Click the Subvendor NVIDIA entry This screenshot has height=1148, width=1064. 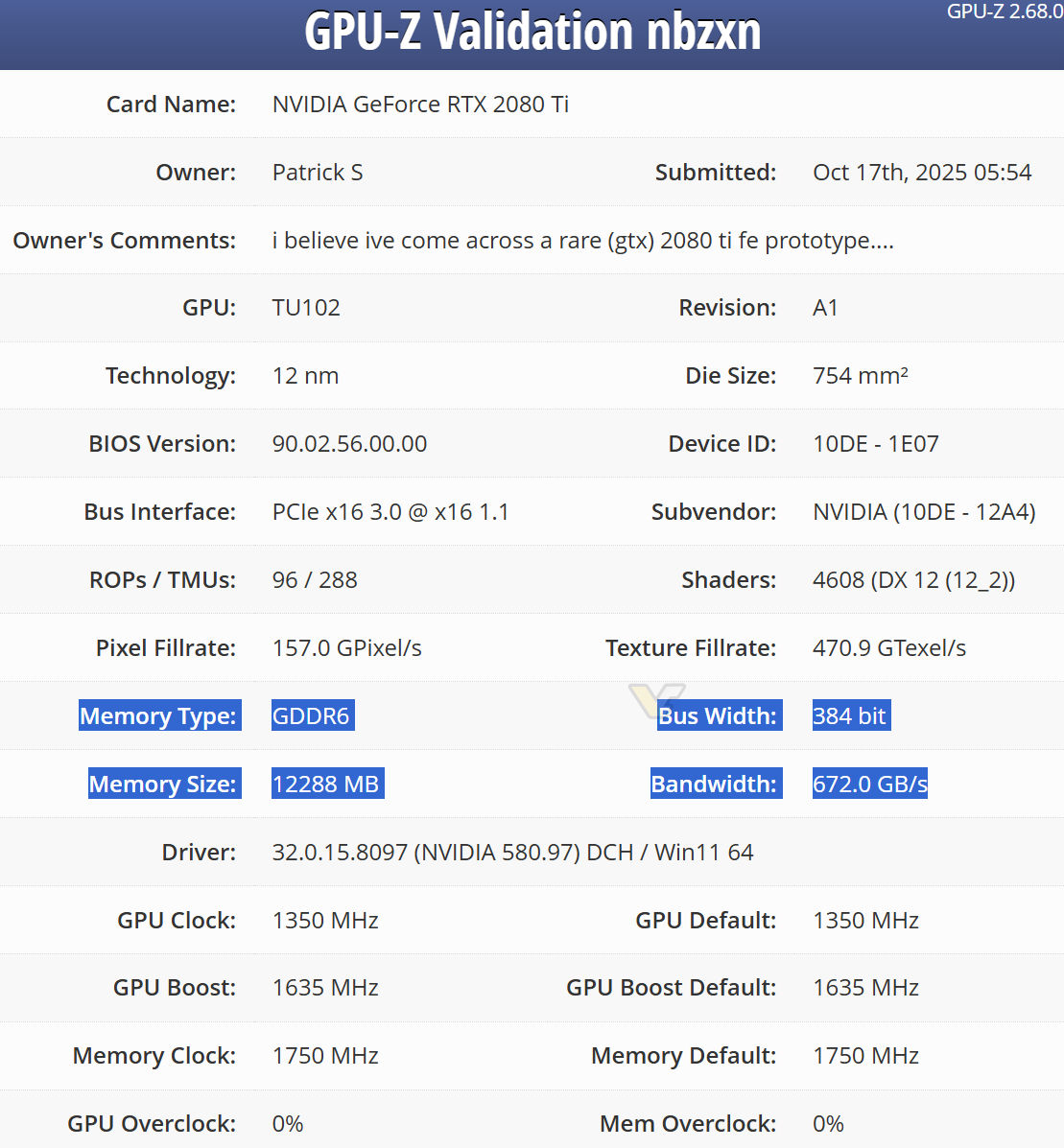(924, 511)
